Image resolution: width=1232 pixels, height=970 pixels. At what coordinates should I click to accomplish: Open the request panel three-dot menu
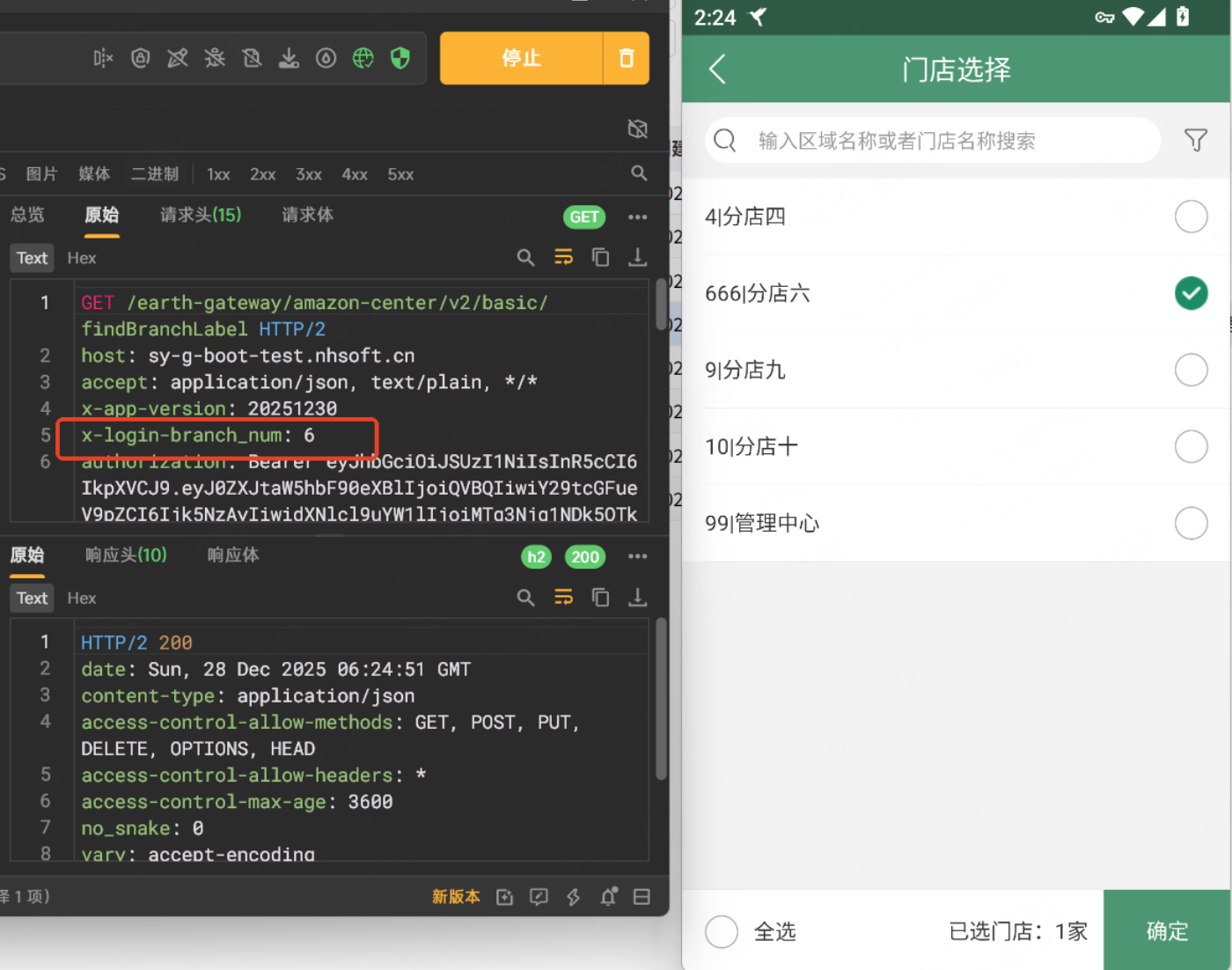638,217
